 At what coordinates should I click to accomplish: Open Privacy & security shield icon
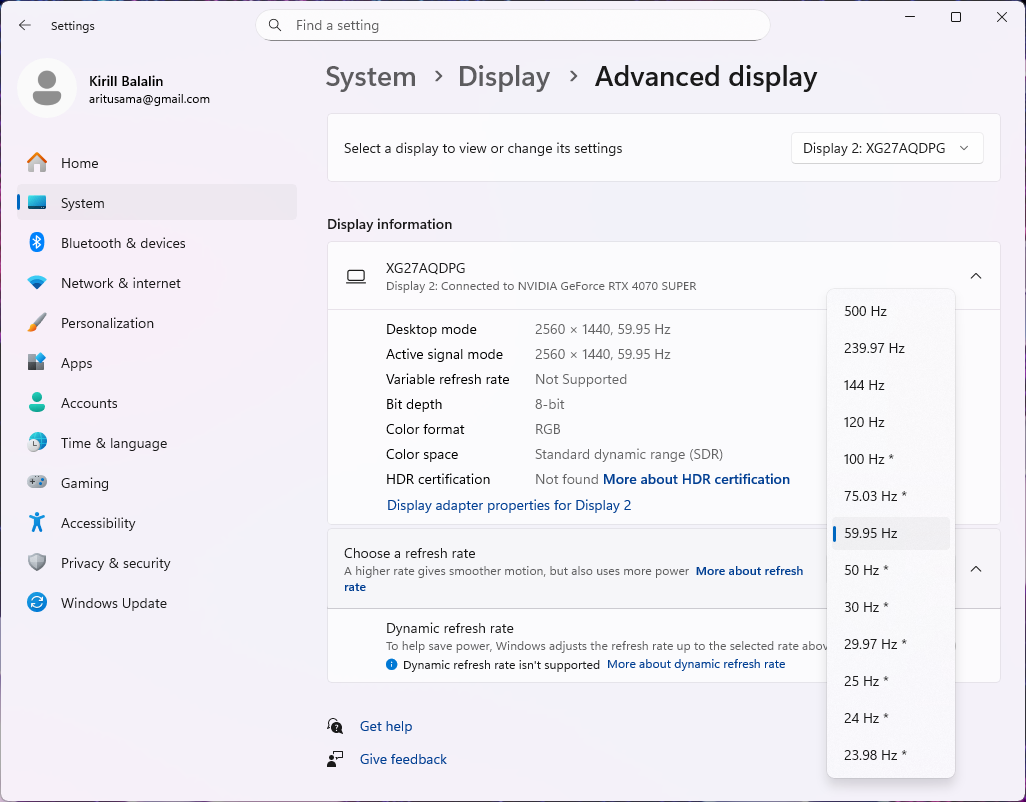pyautogui.click(x=37, y=563)
